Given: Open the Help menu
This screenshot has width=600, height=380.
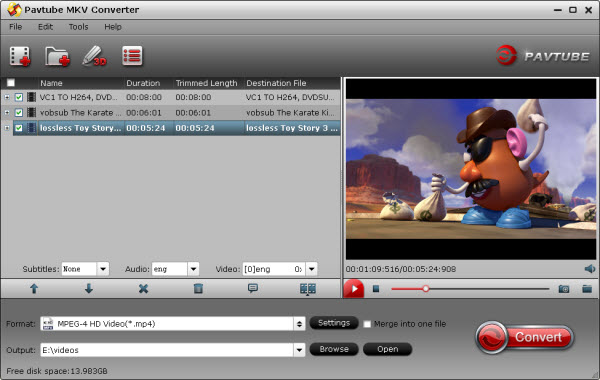Looking at the screenshot, I should coord(113,27).
